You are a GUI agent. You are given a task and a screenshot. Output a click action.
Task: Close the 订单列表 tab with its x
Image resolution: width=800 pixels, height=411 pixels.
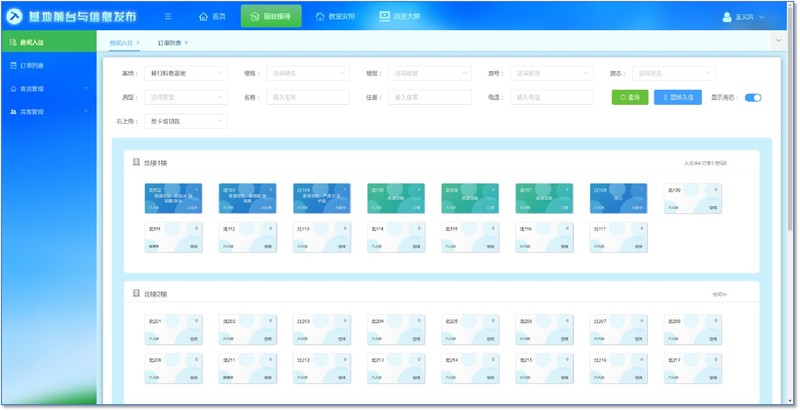[x=186, y=43]
